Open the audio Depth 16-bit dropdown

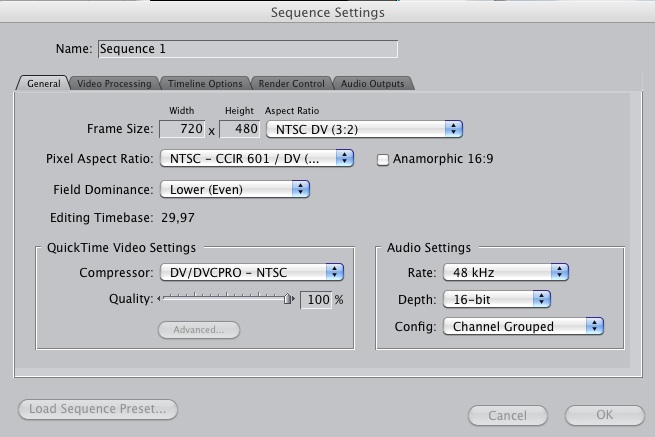point(497,299)
